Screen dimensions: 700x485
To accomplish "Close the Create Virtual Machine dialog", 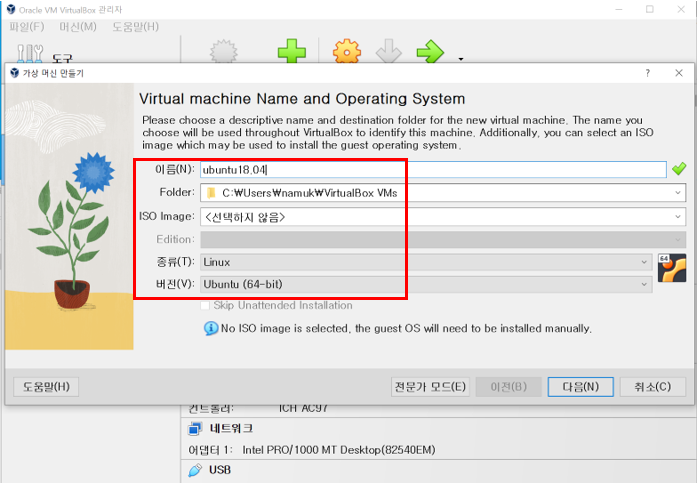I will pos(679,73).
